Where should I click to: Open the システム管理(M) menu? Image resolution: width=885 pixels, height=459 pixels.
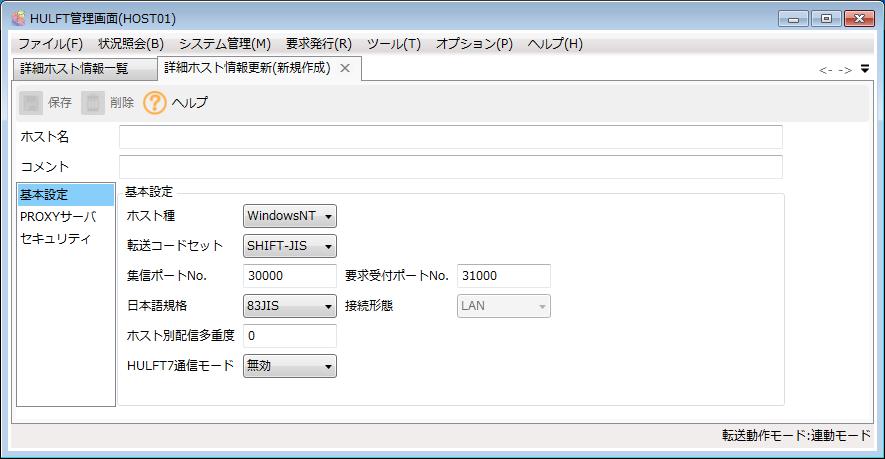coord(225,44)
